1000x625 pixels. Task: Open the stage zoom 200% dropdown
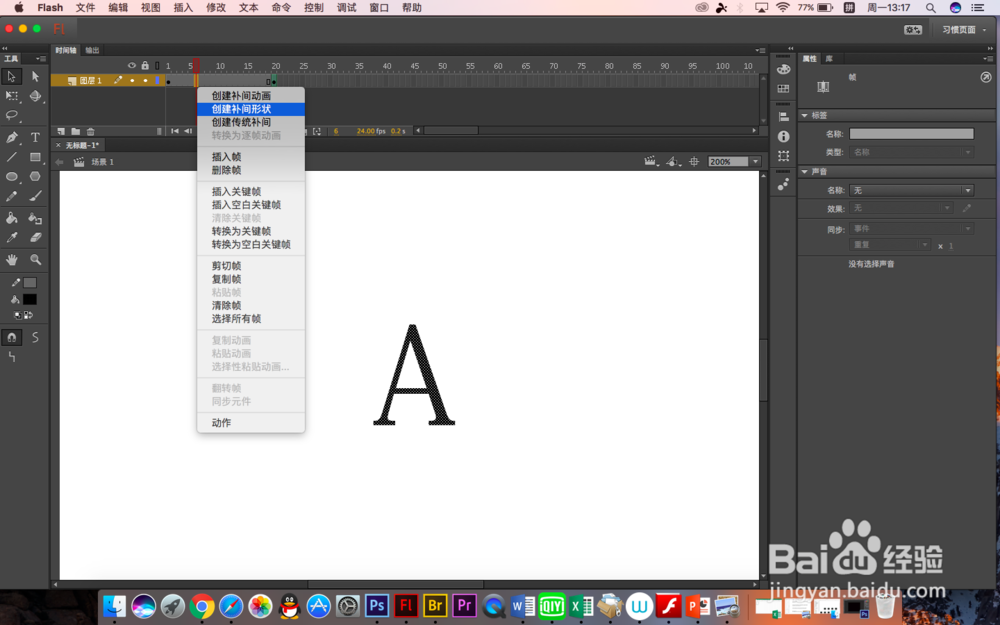point(756,162)
